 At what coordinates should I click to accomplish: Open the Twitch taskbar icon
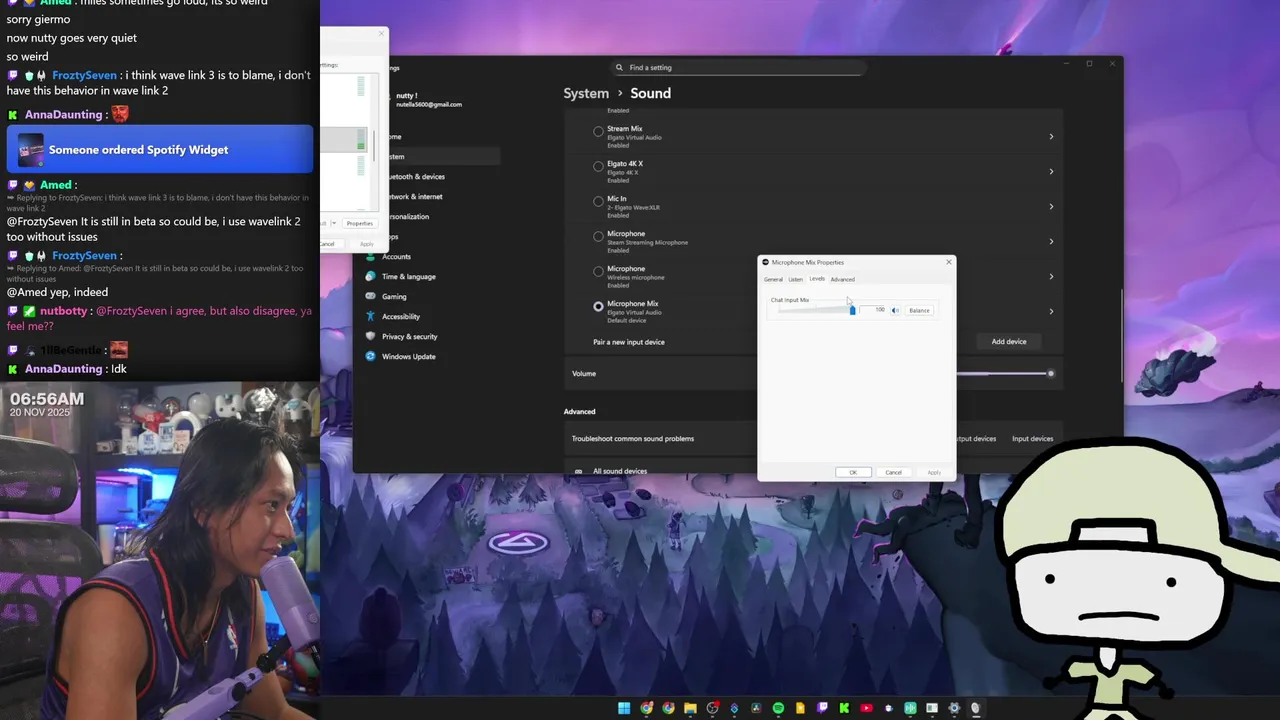pyautogui.click(x=822, y=708)
